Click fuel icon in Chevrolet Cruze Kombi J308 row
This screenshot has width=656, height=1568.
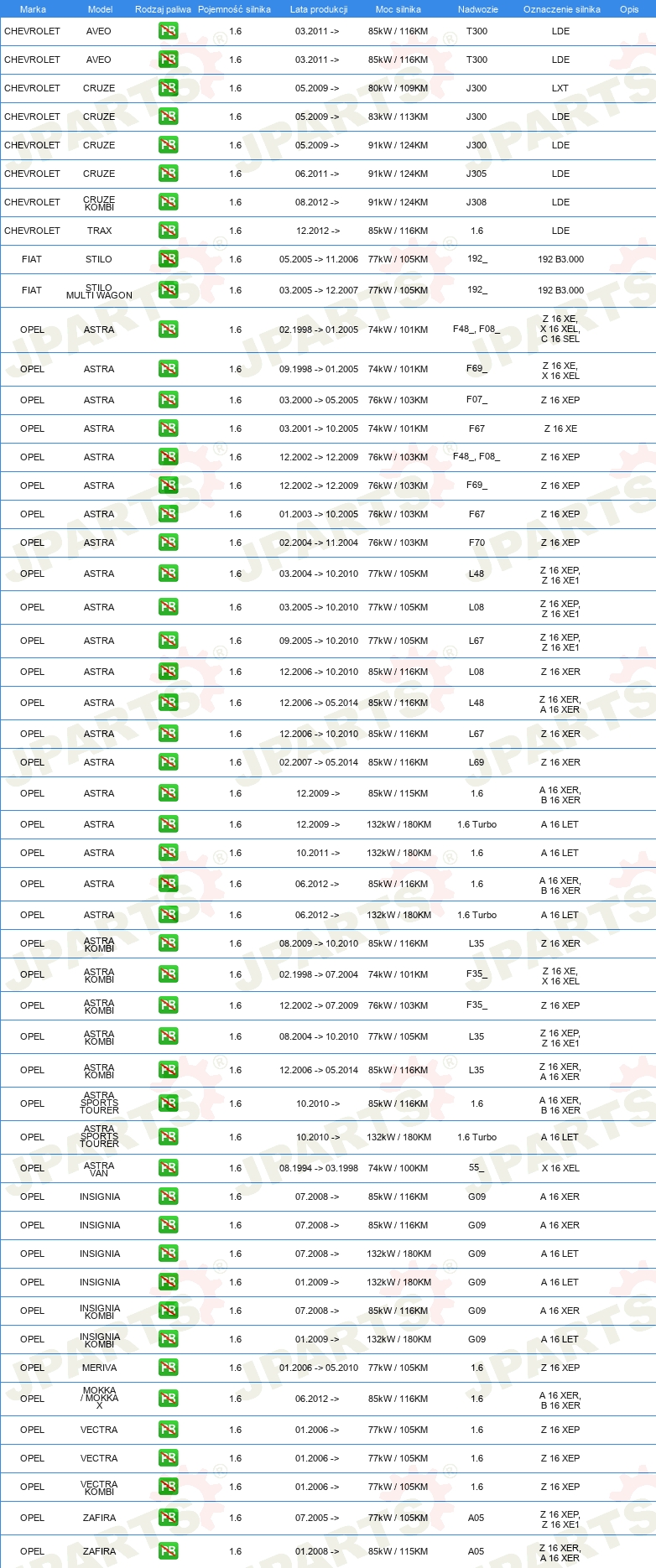coord(168,202)
